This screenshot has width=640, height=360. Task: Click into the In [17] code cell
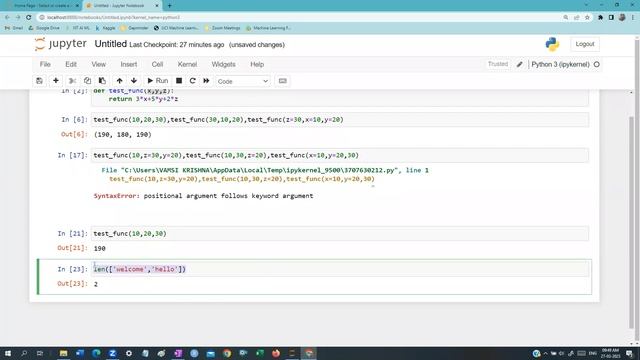pos(340,155)
